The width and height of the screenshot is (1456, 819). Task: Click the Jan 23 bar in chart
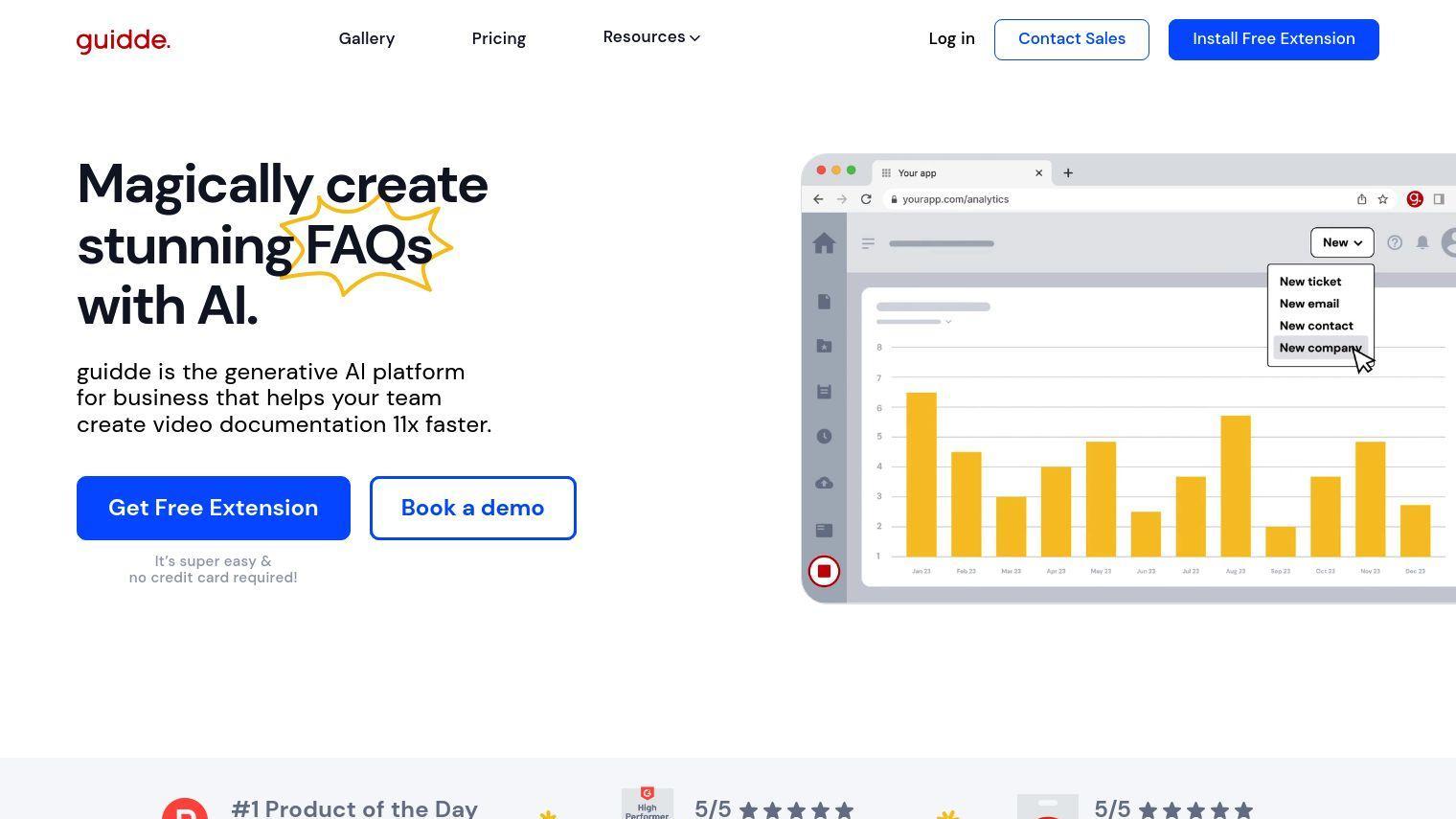[921, 474]
